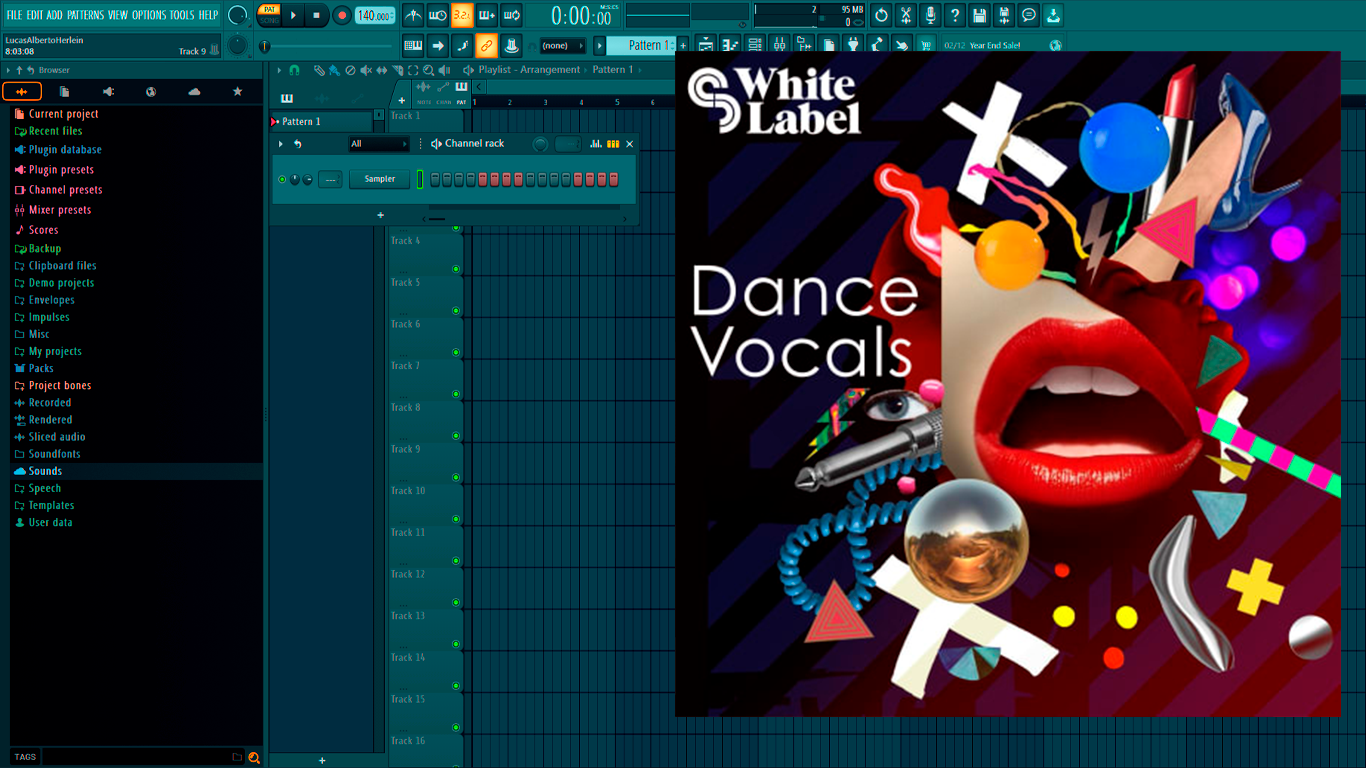1366x768 pixels.
Task: Enable wait for input before recording
Action: coord(437,15)
